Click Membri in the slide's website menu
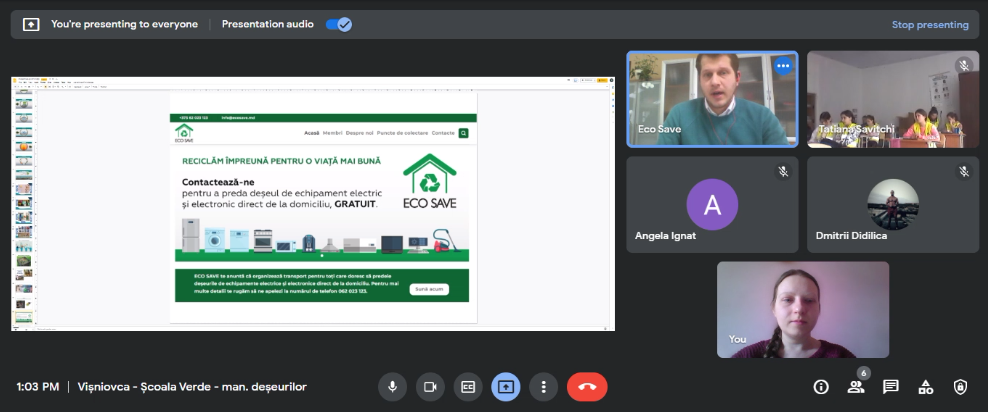This screenshot has width=988, height=412. pos(333,133)
